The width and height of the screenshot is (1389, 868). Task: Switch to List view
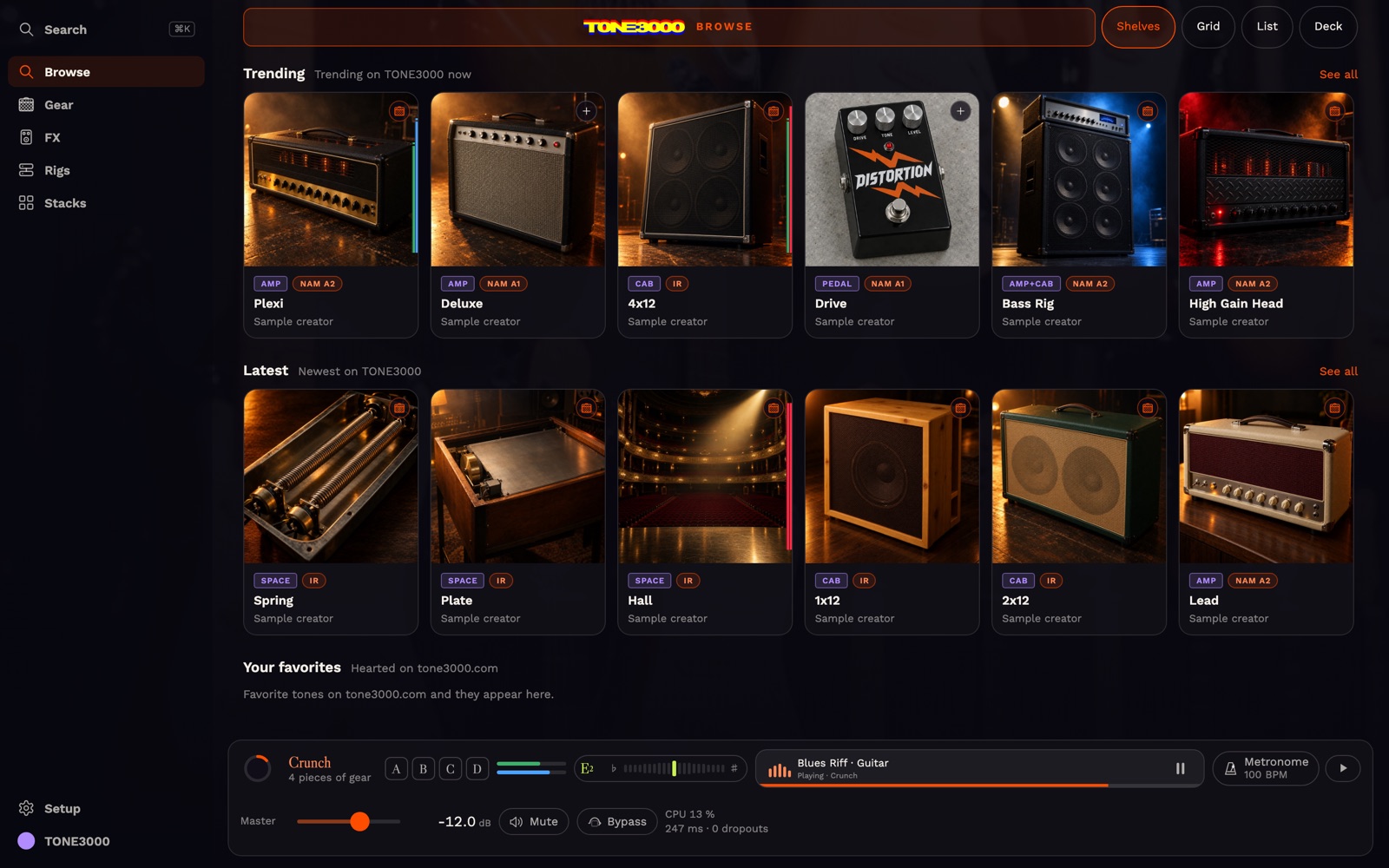tap(1267, 27)
